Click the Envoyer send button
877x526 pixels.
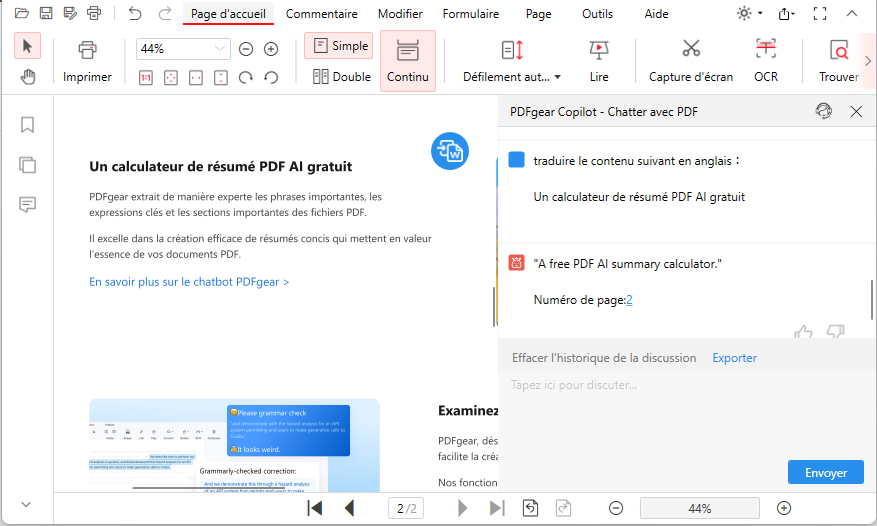coord(826,472)
